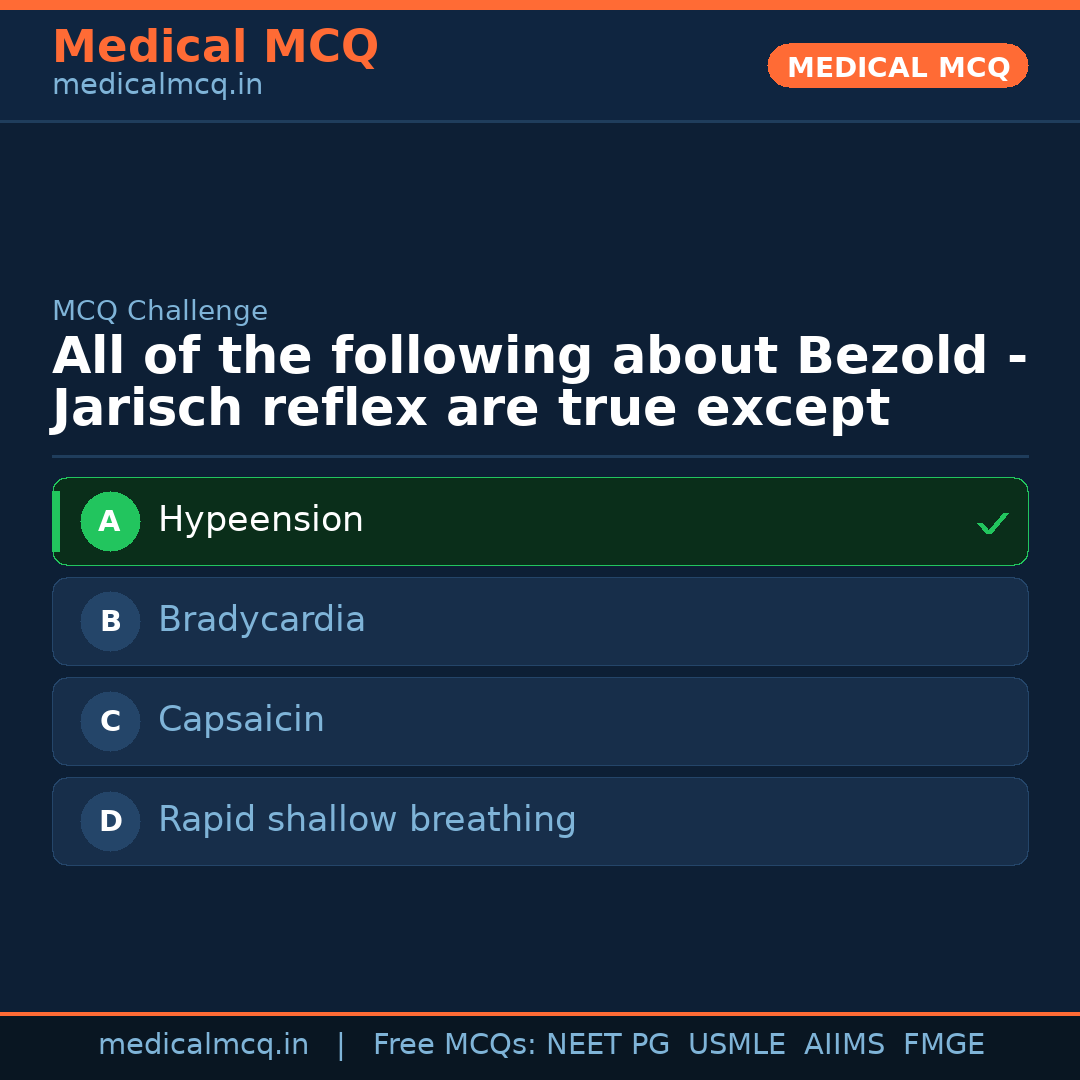
Task: Open the medicalmcq.in link in footer
Action: (203, 1045)
